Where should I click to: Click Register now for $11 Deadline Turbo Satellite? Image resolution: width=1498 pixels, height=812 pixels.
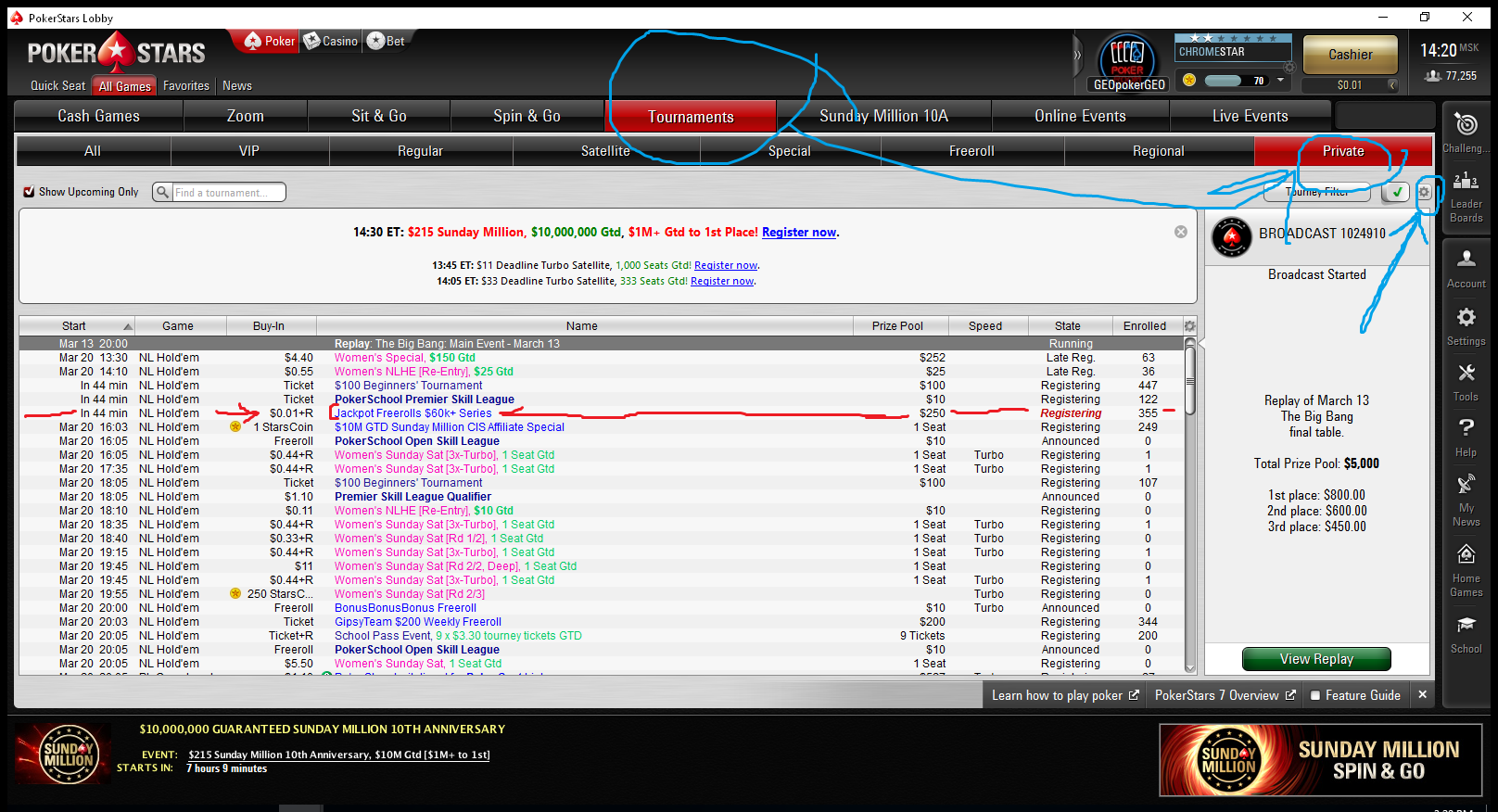(x=726, y=265)
